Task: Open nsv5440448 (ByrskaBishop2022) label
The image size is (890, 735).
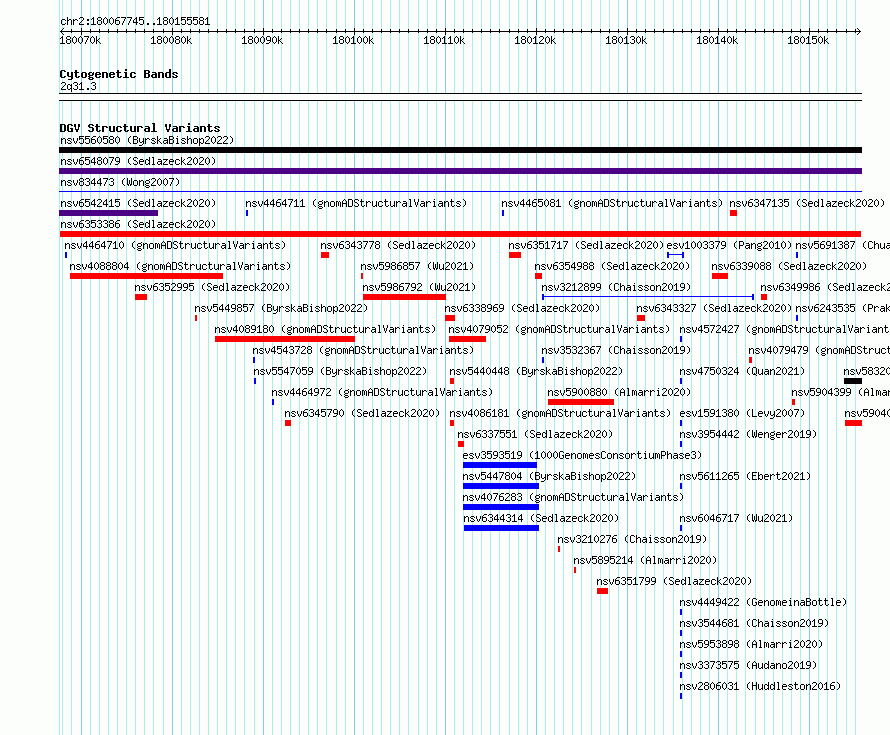Action: pyautogui.click(x=536, y=371)
